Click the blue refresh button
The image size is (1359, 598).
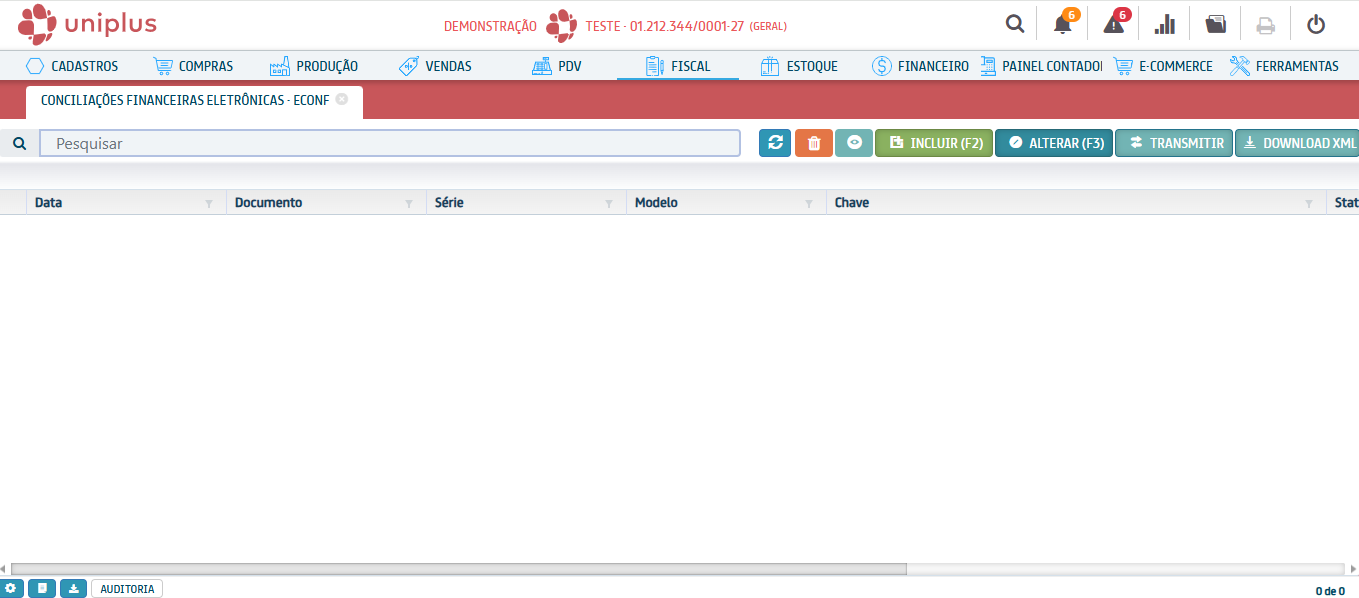click(775, 143)
